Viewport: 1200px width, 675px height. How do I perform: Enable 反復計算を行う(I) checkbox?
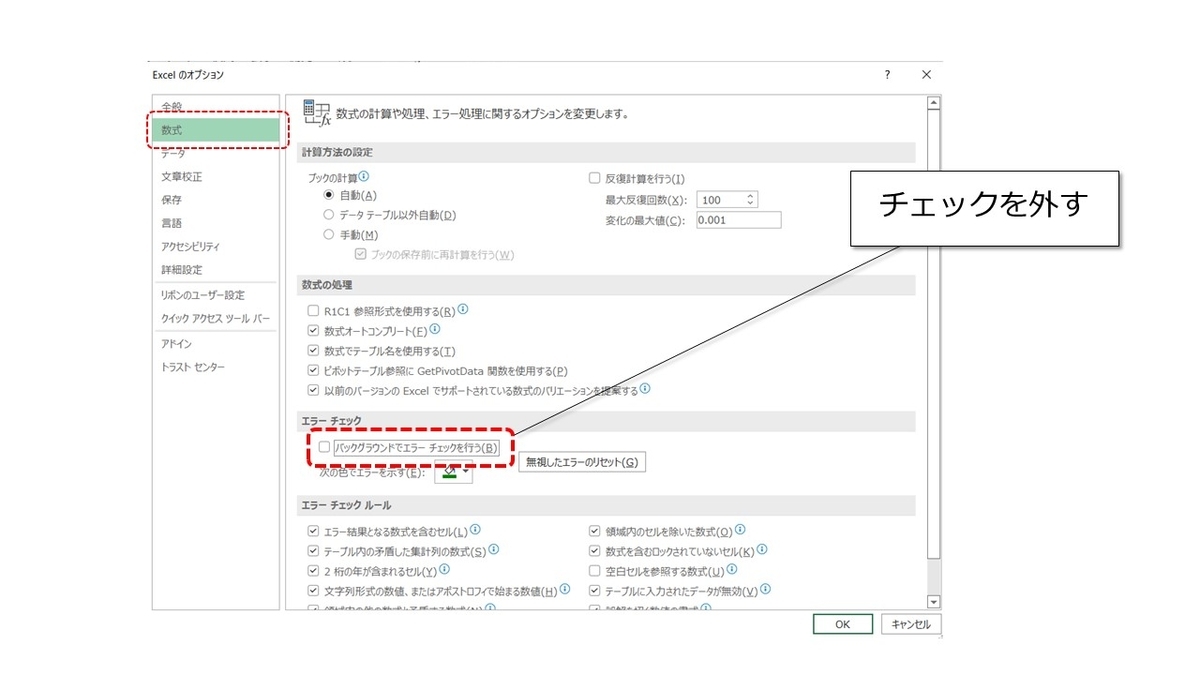point(595,178)
